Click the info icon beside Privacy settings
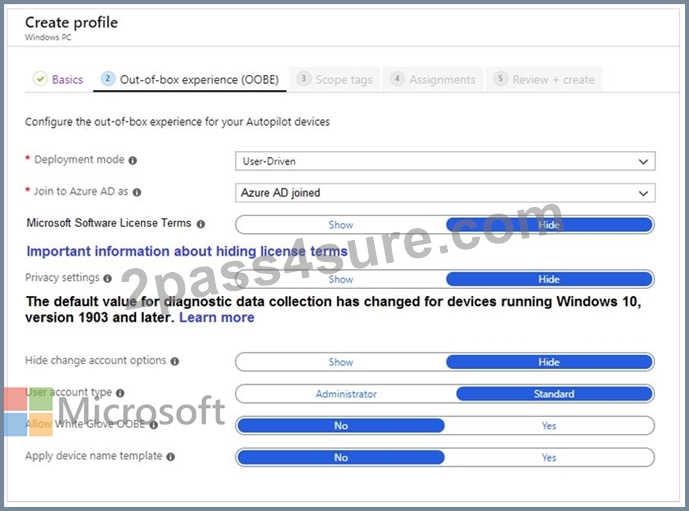 (x=108, y=278)
